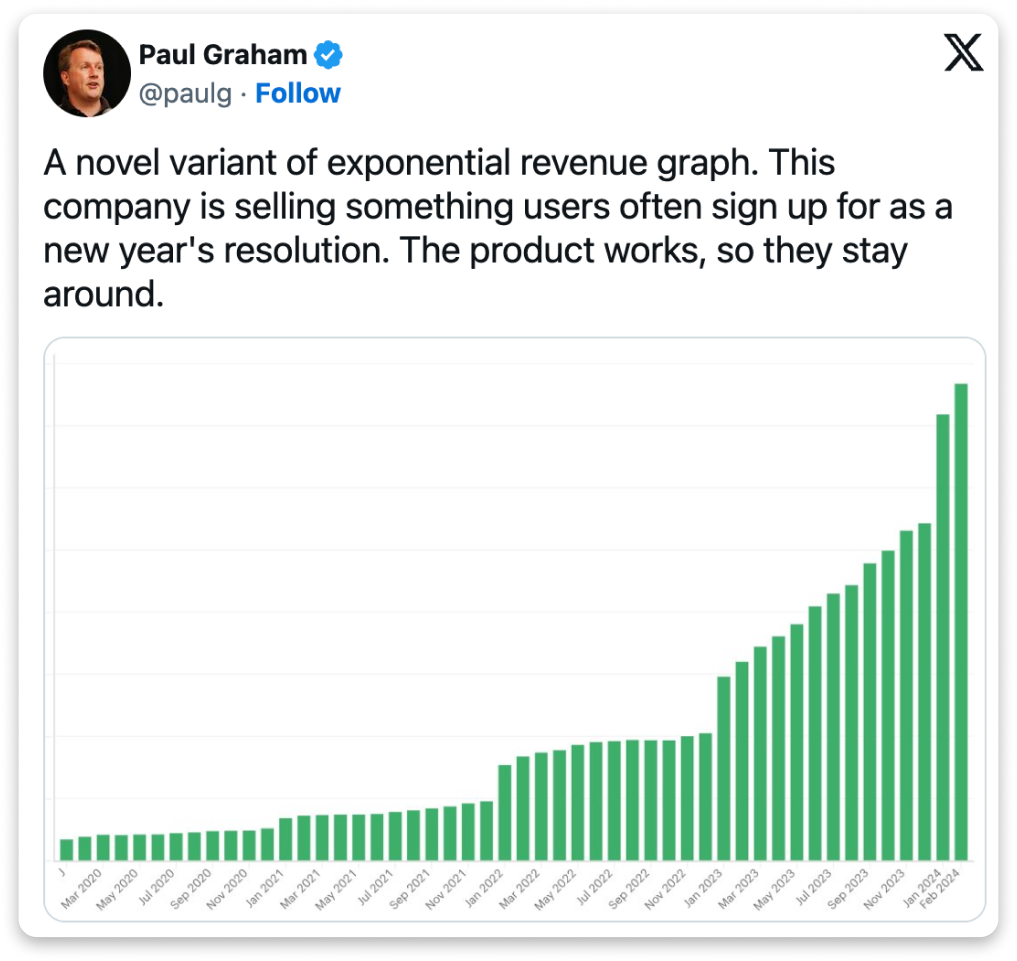Follow the @paulg account
Viewport: 1017px width, 961px height.
(x=298, y=93)
